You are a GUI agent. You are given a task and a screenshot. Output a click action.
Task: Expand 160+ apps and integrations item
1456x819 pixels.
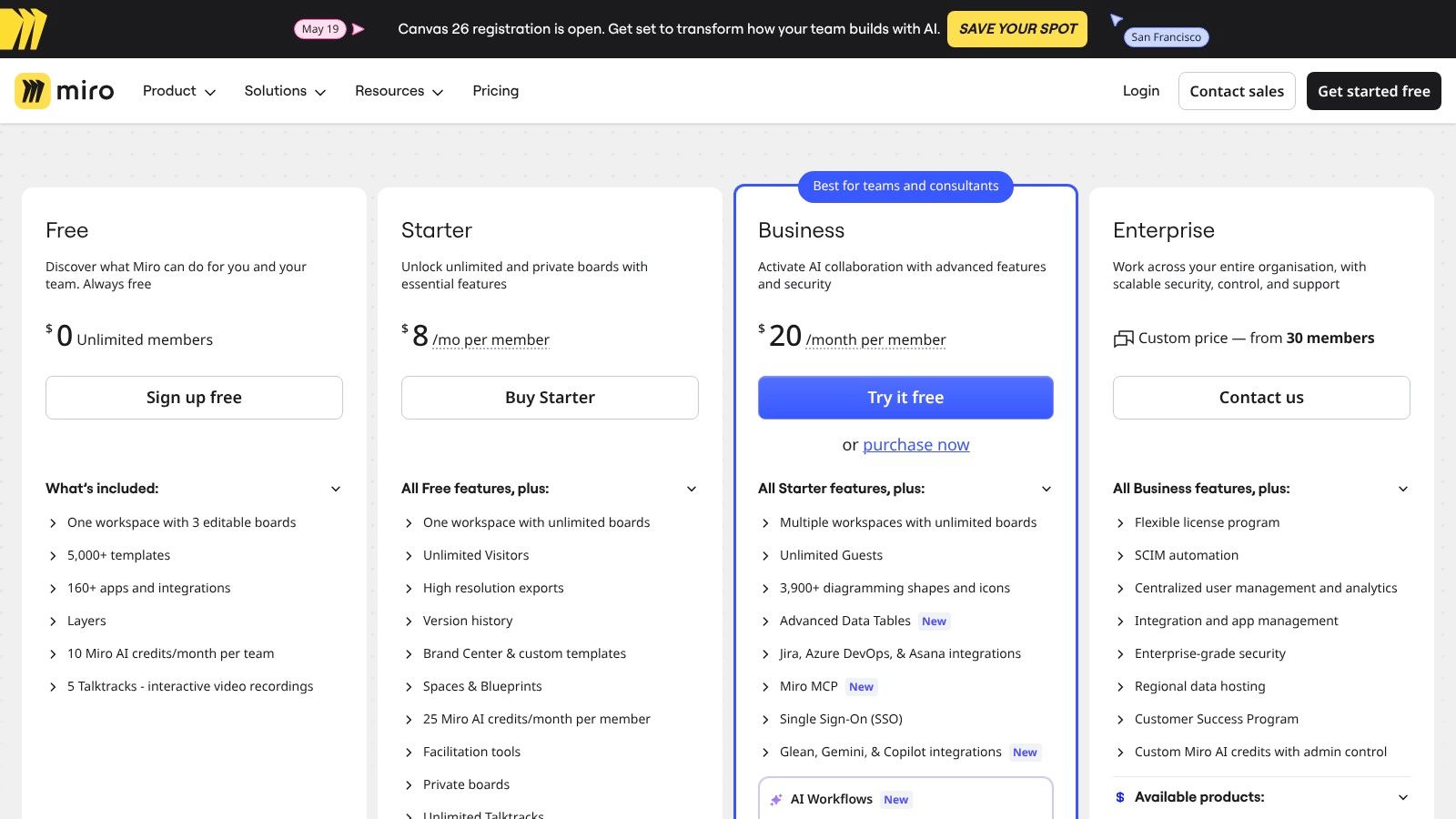[139, 588]
